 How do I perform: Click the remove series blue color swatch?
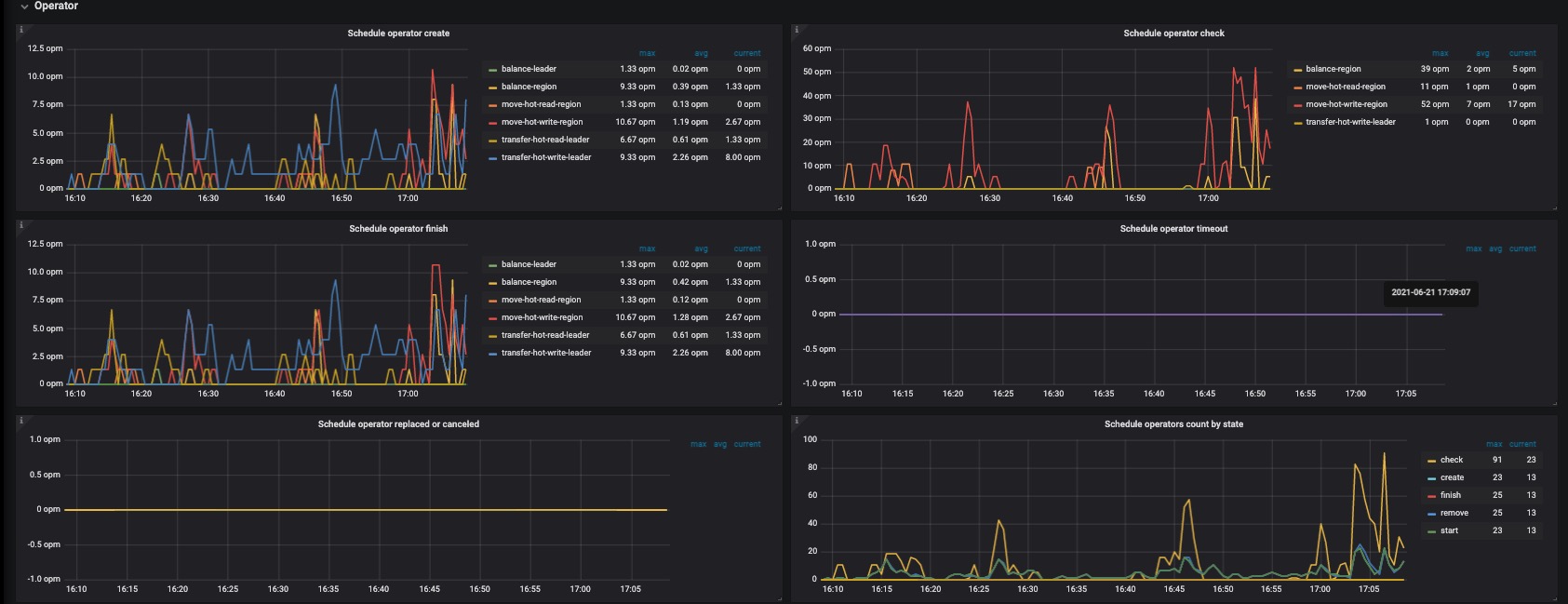click(x=1431, y=514)
